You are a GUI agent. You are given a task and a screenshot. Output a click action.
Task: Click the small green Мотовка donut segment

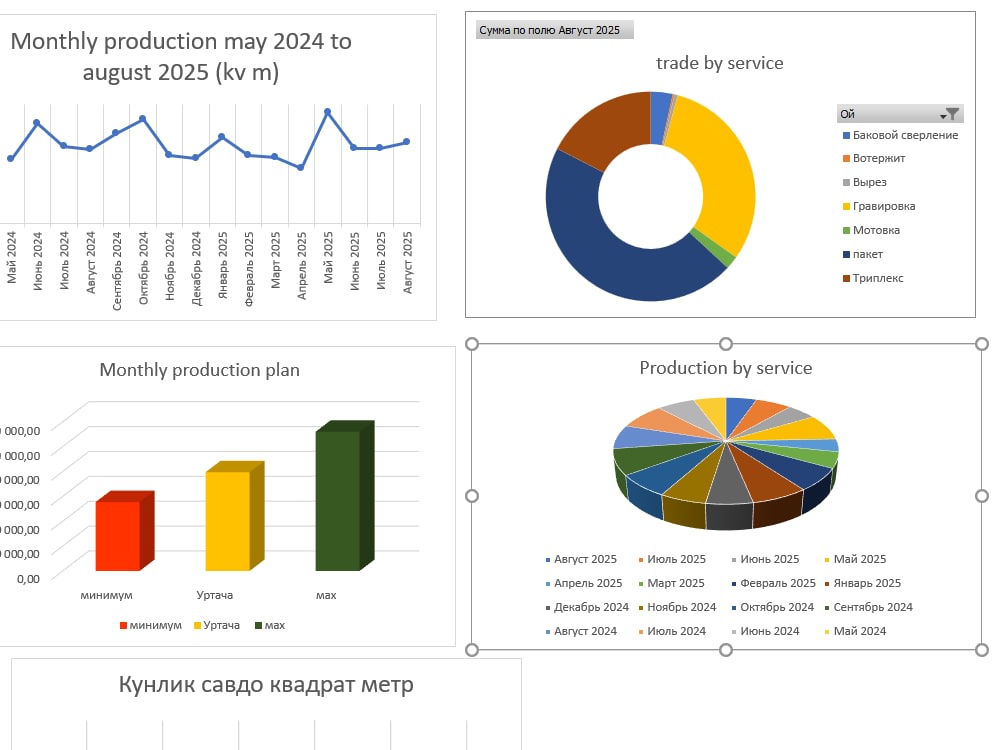tap(714, 249)
